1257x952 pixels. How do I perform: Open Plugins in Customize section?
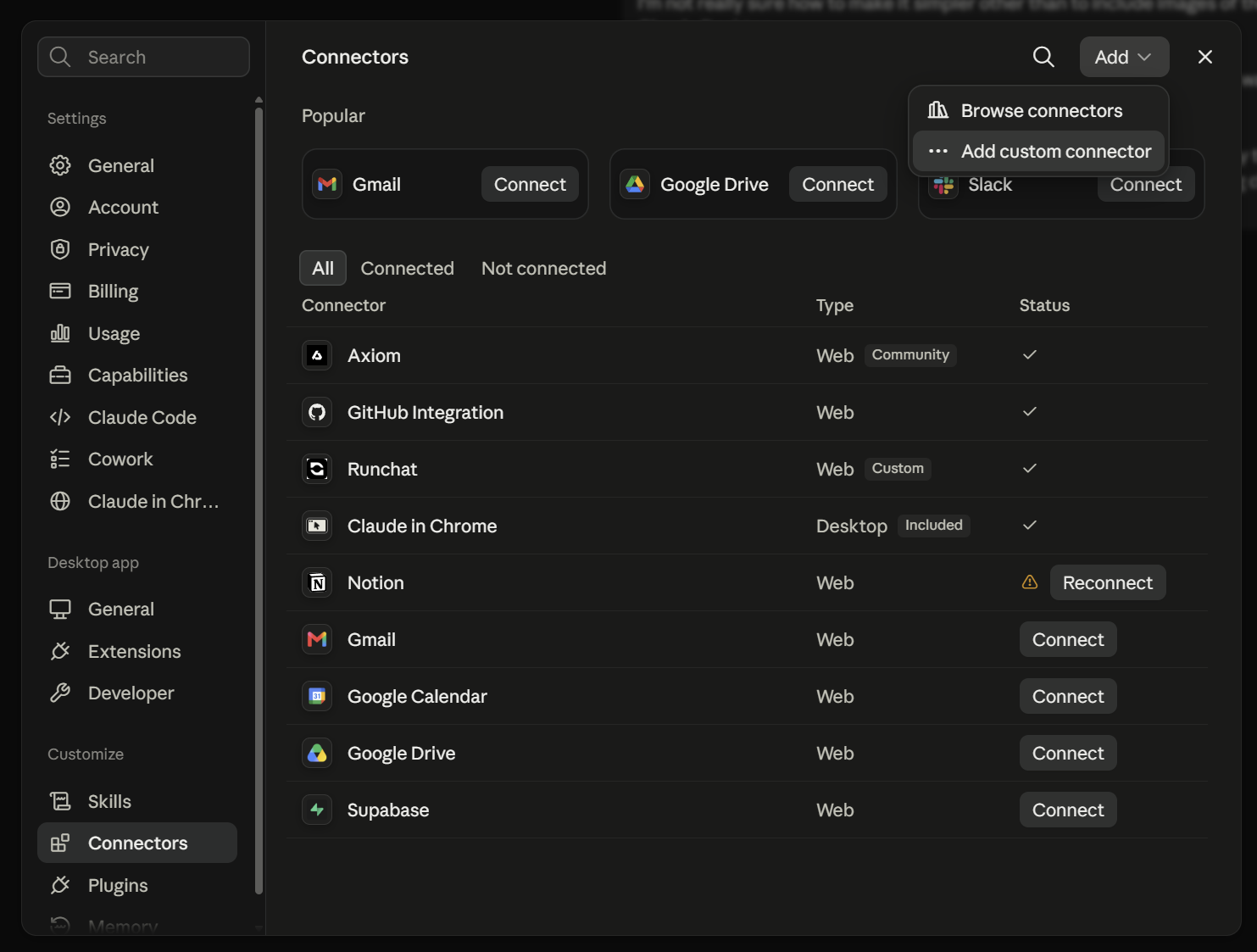[x=137, y=885]
